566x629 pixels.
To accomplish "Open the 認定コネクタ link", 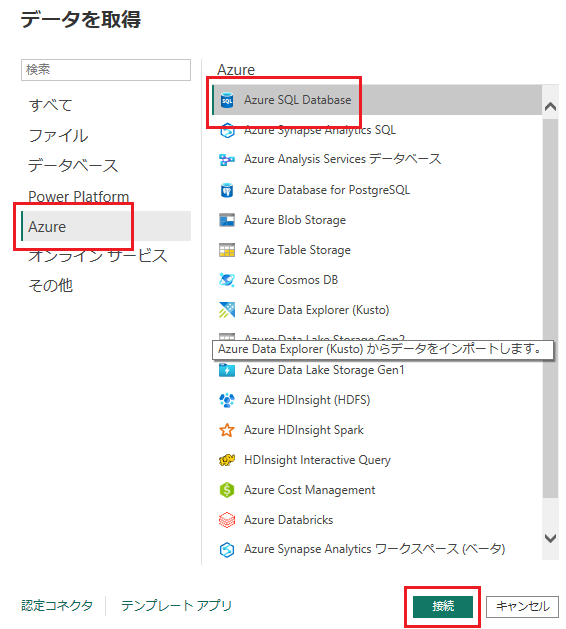I will pos(57,606).
